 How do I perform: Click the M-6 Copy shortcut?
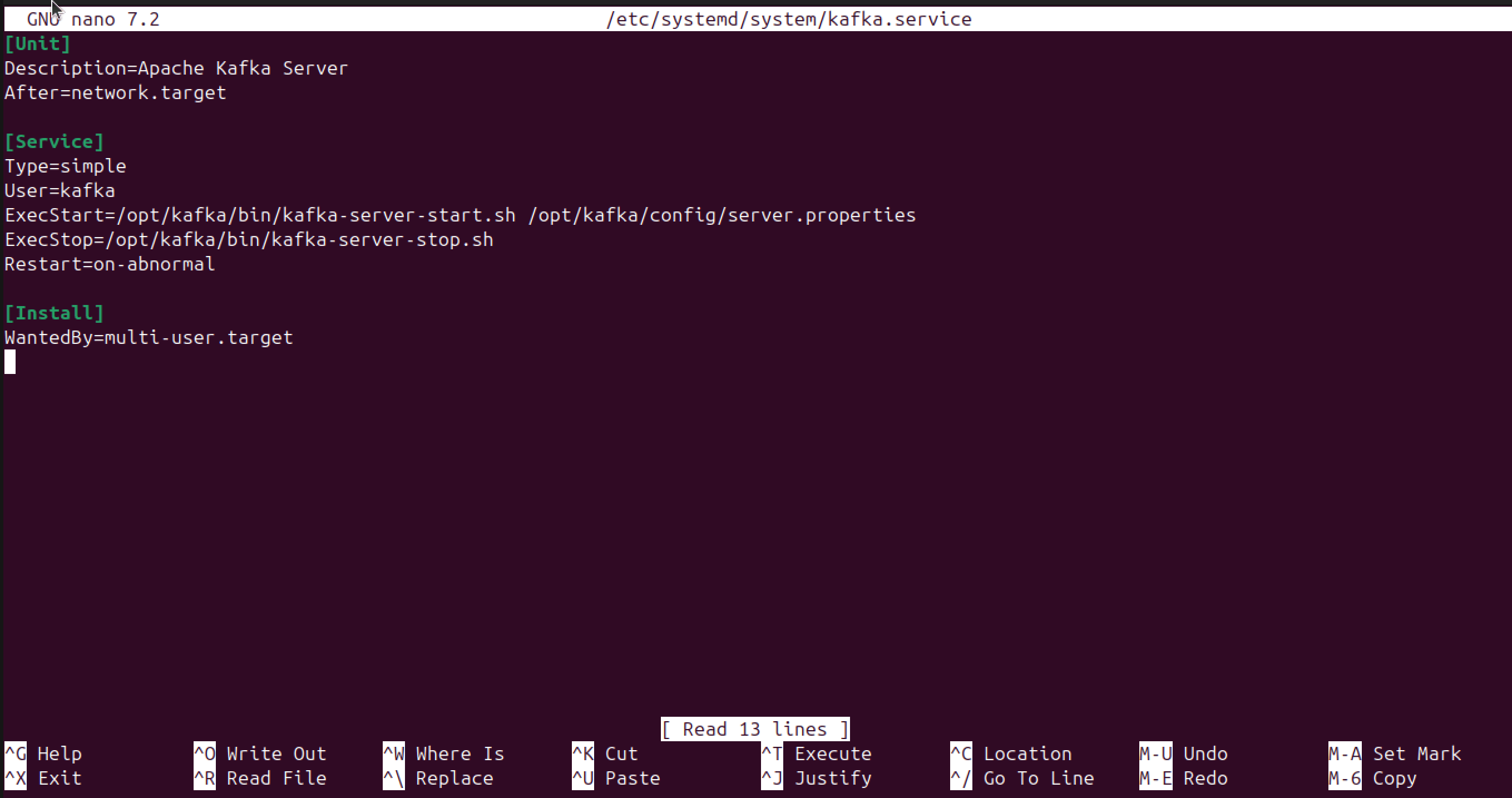click(1372, 778)
